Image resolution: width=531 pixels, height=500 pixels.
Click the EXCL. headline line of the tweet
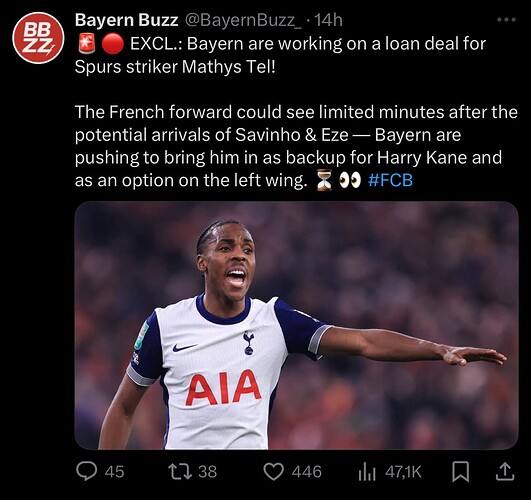[280, 55]
